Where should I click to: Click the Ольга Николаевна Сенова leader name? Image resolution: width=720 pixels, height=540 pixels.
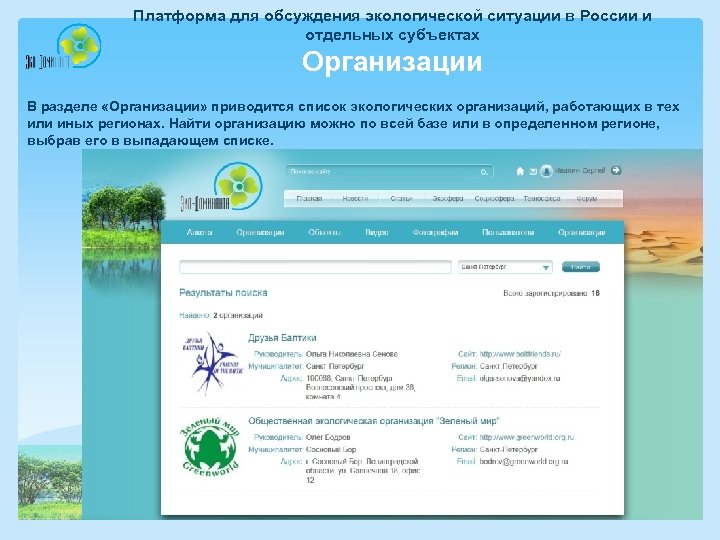coord(352,354)
